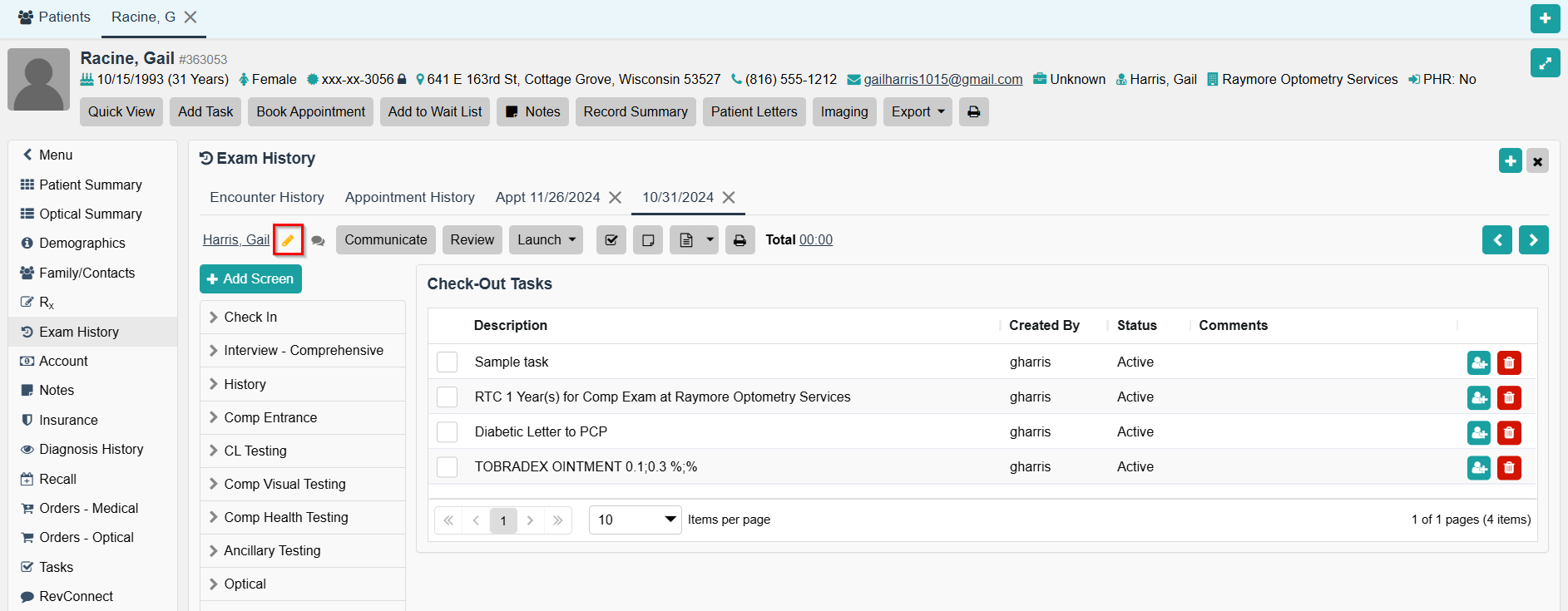Click the Book Appointment button
Image resolution: width=1568 pixels, height=611 pixels.
310,112
